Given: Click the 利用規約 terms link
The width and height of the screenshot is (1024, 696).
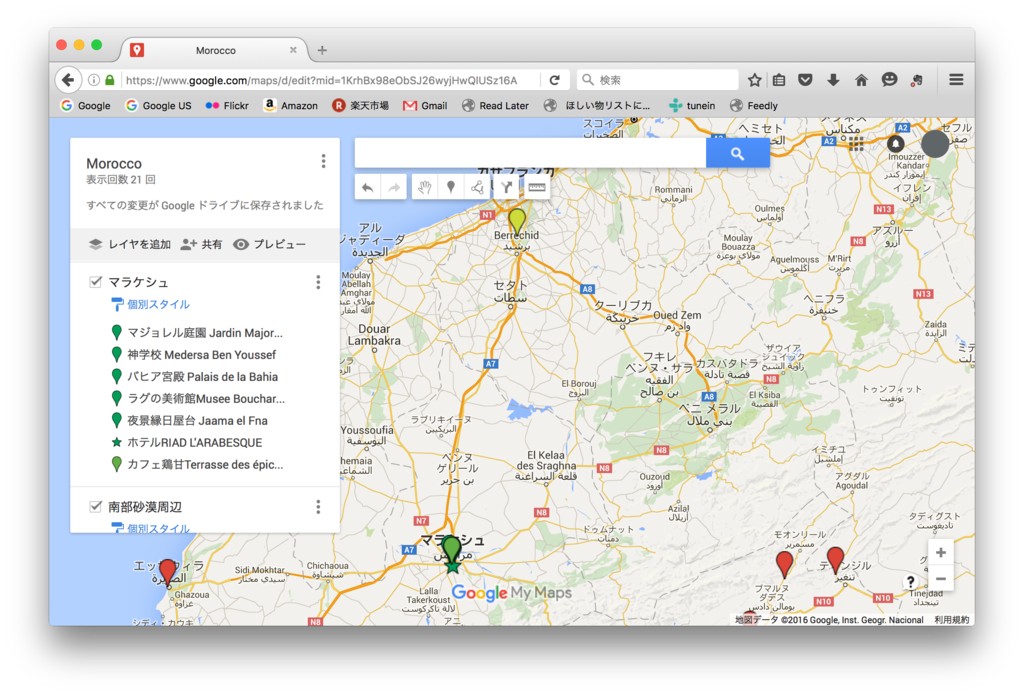Looking at the screenshot, I should click(952, 620).
